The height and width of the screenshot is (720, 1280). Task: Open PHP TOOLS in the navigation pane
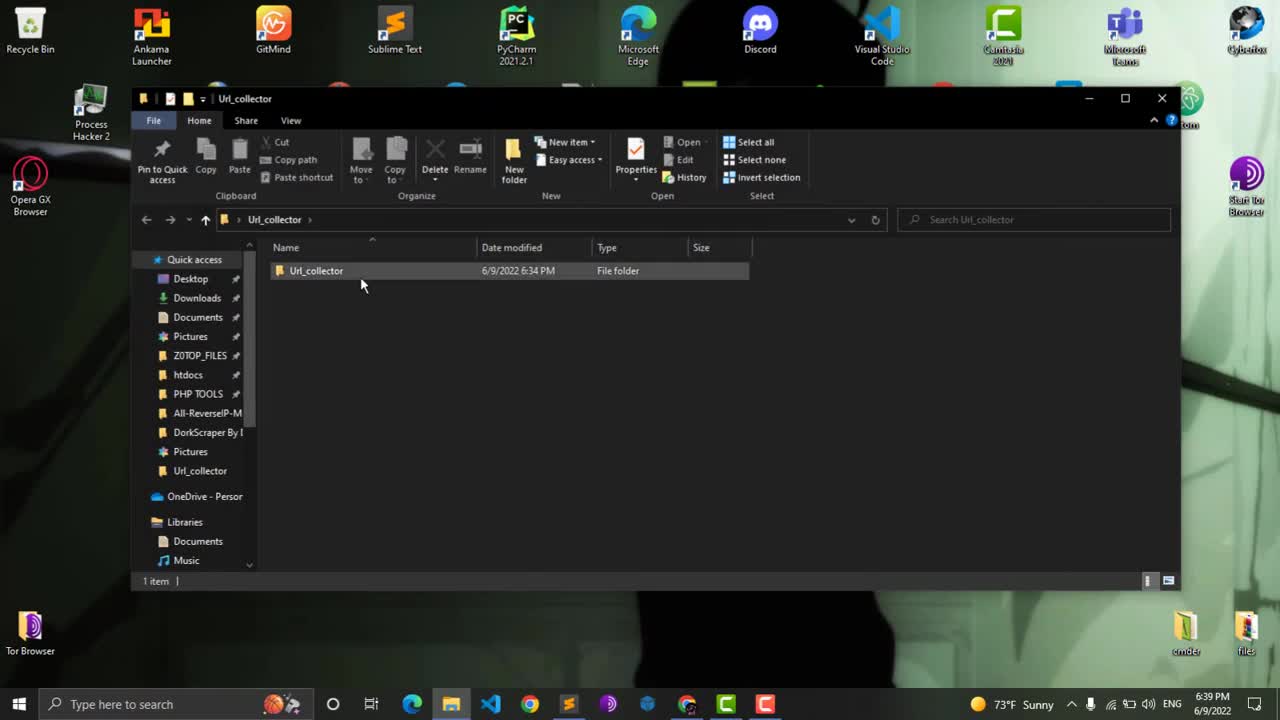tap(198, 394)
